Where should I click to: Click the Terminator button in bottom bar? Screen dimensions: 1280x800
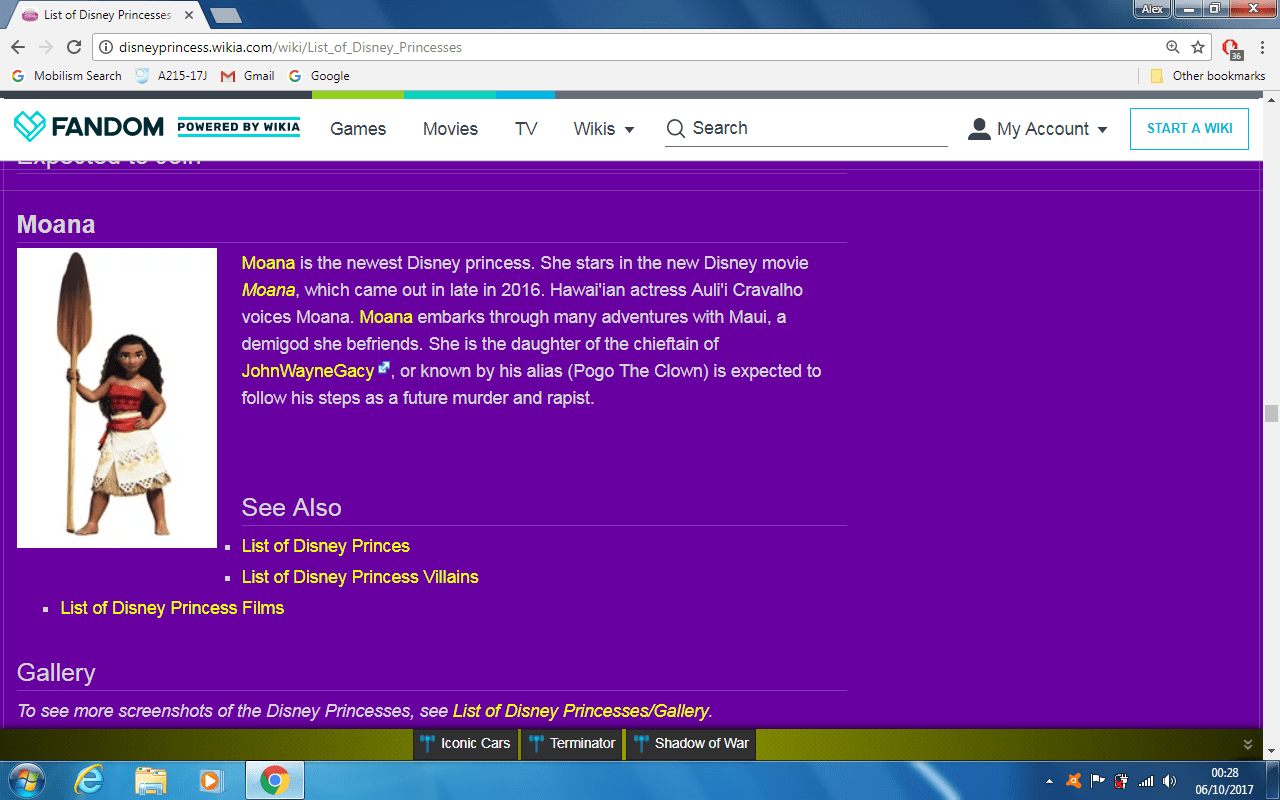click(x=572, y=743)
